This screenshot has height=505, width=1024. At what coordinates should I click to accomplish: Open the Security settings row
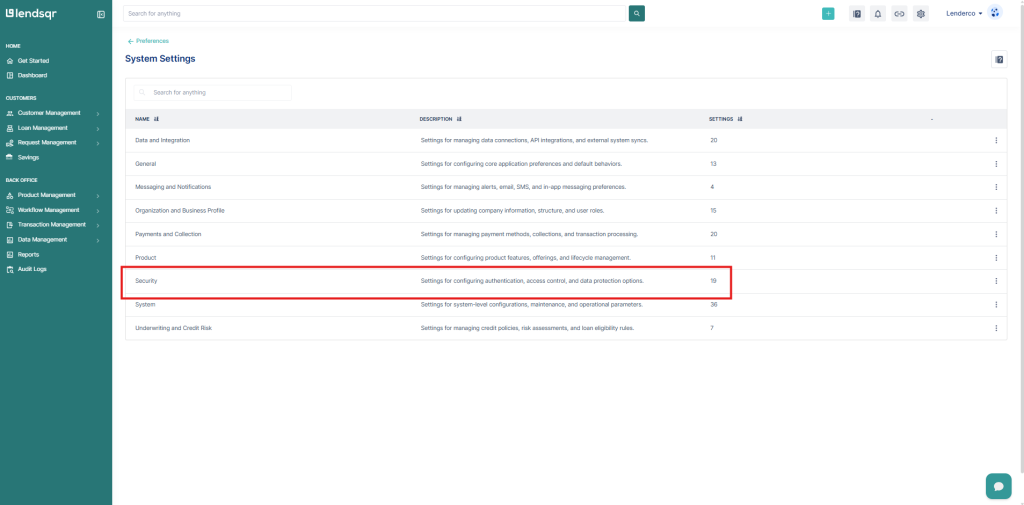coord(146,281)
